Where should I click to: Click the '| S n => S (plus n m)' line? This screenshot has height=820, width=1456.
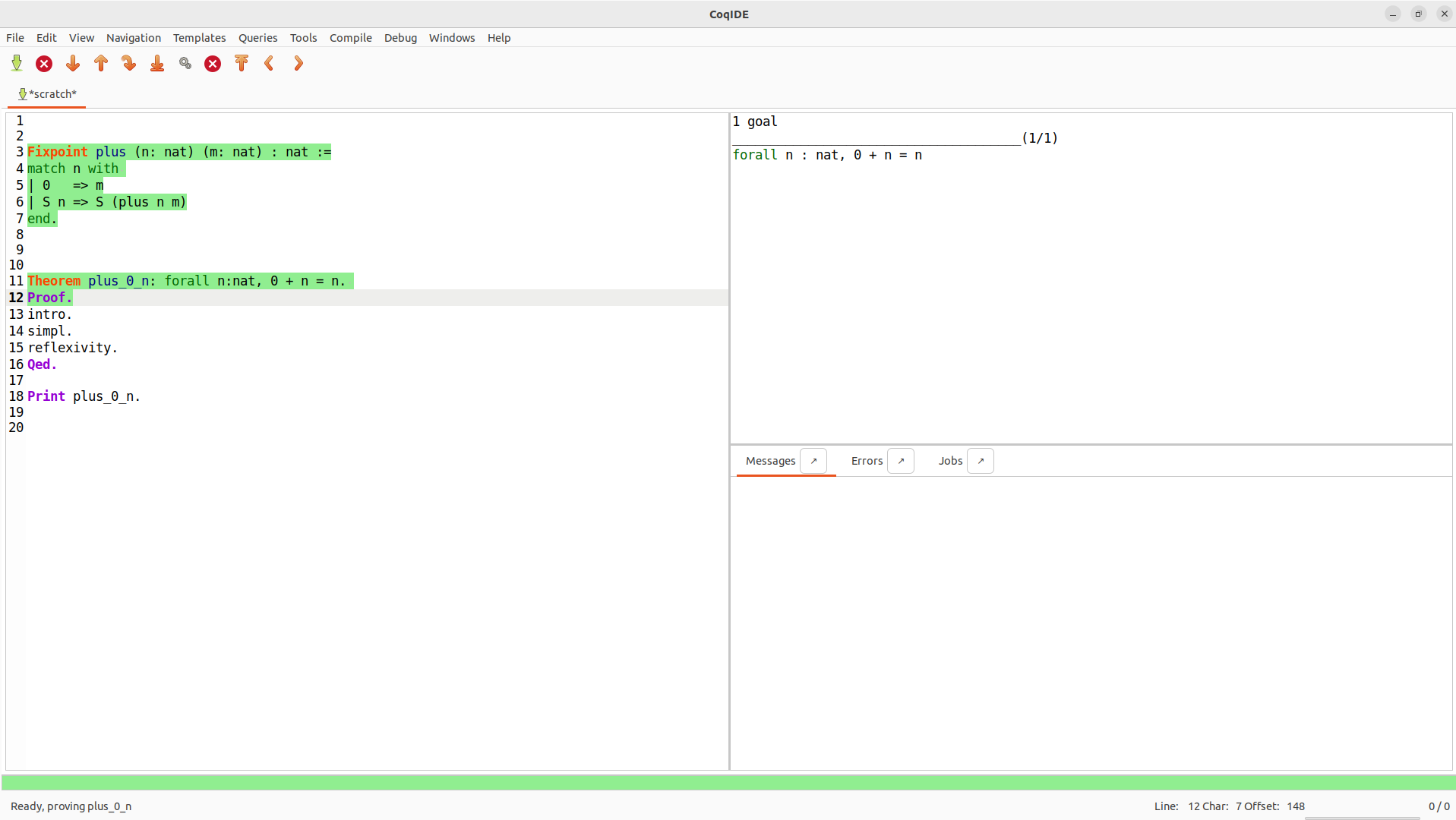pos(107,202)
